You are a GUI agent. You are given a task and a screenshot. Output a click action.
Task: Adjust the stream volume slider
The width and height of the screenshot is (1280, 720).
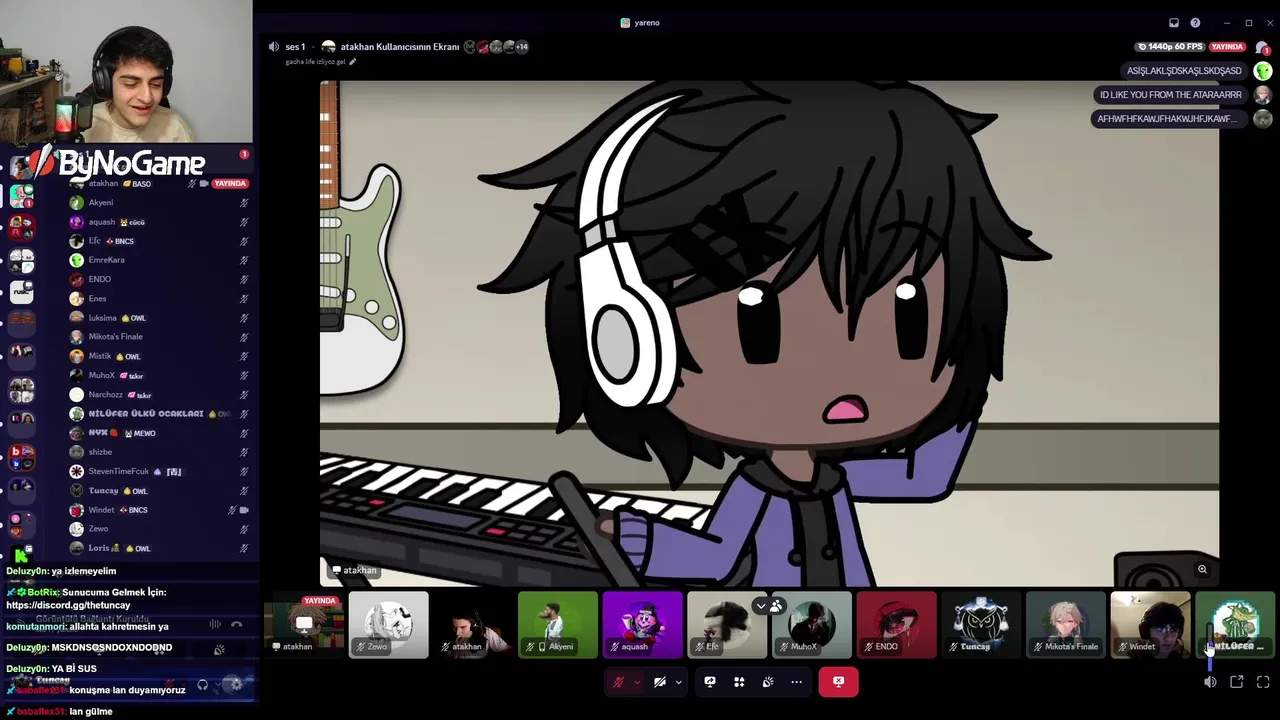(x=1209, y=647)
